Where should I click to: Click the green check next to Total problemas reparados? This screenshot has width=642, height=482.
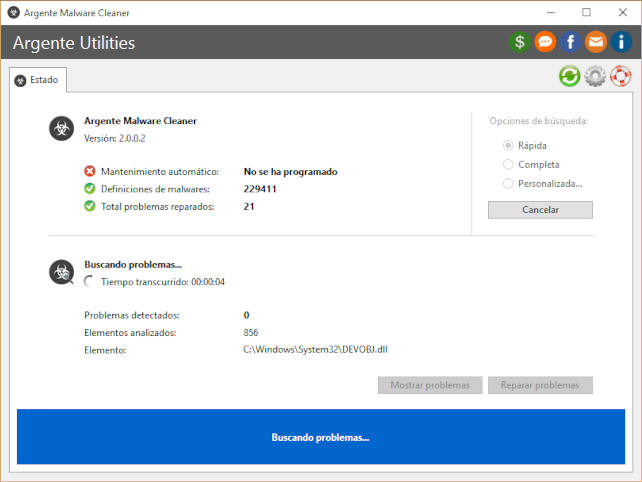coord(90,206)
